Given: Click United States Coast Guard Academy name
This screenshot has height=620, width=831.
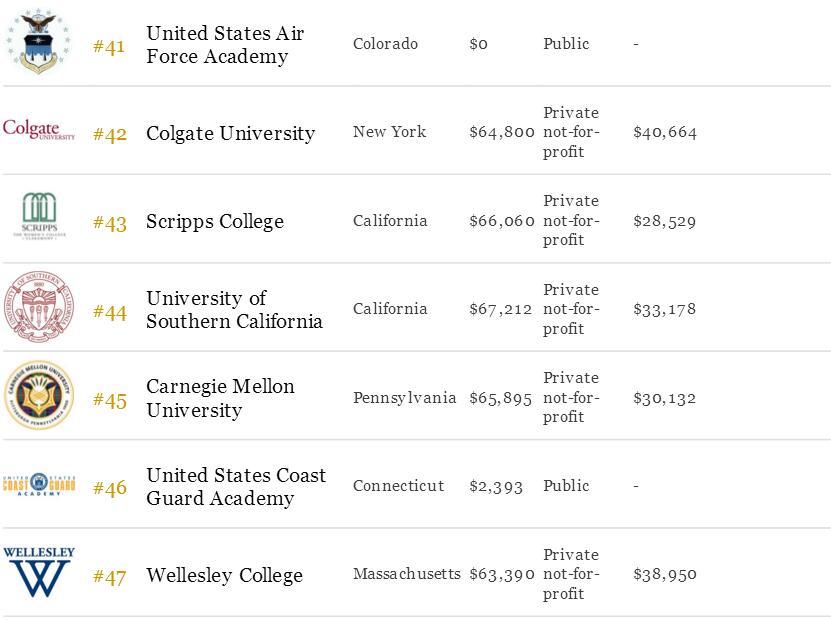Looking at the screenshot, I should click(x=236, y=486).
